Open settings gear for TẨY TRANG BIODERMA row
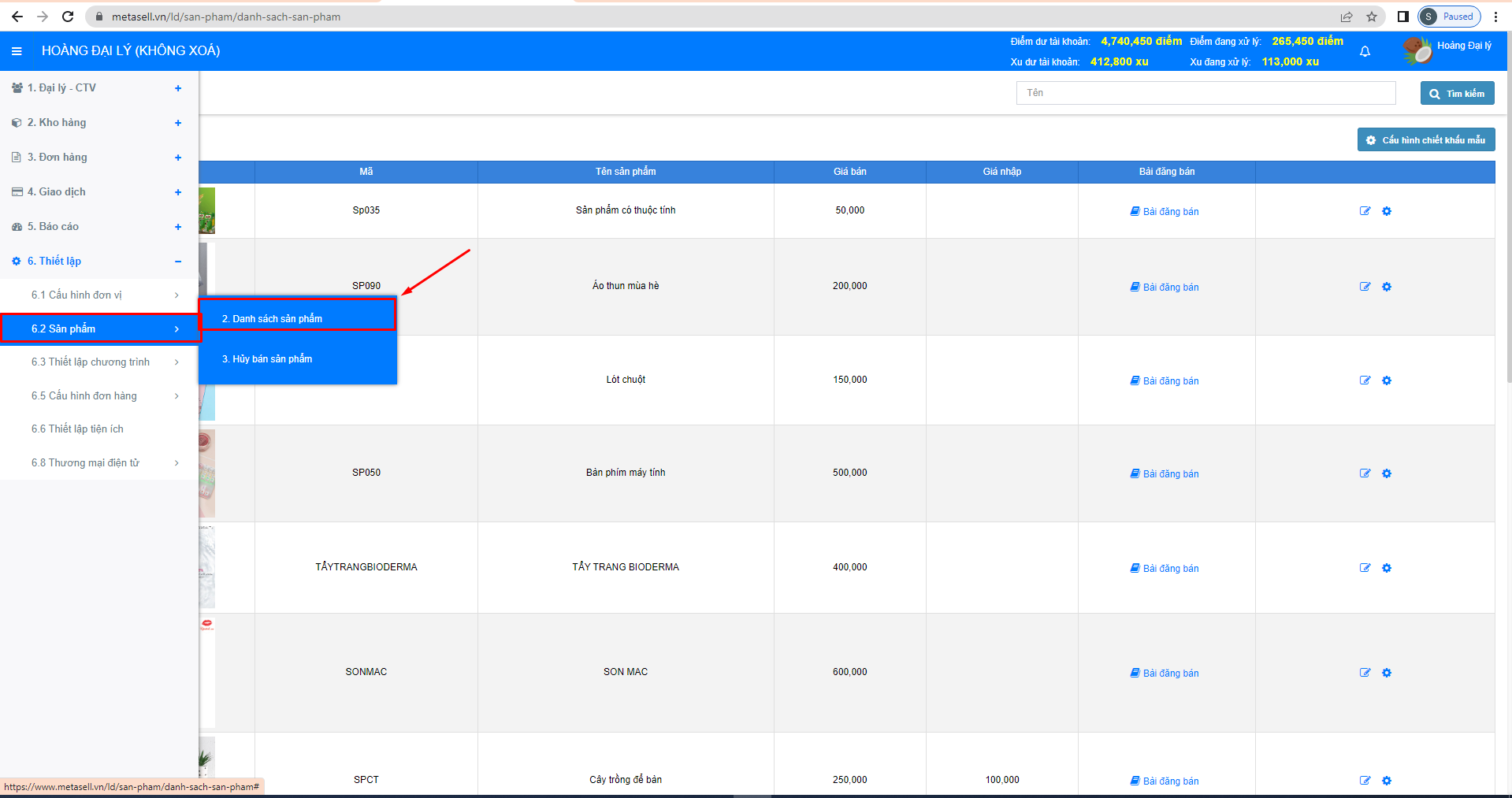The image size is (1512, 798). [1387, 568]
